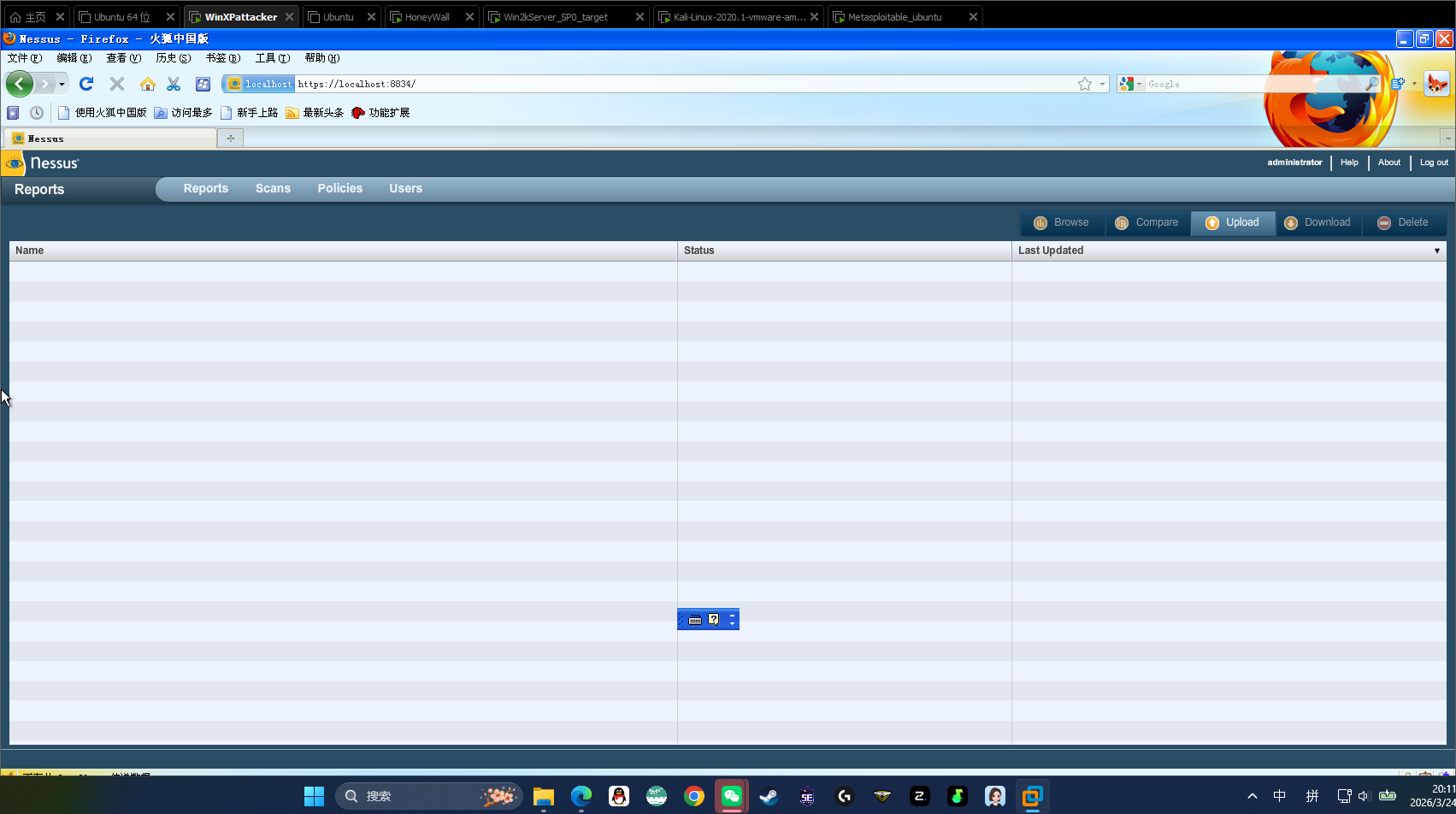This screenshot has height=814, width=1456.
Task: Click the localhost site identity badge
Action: (x=259, y=84)
